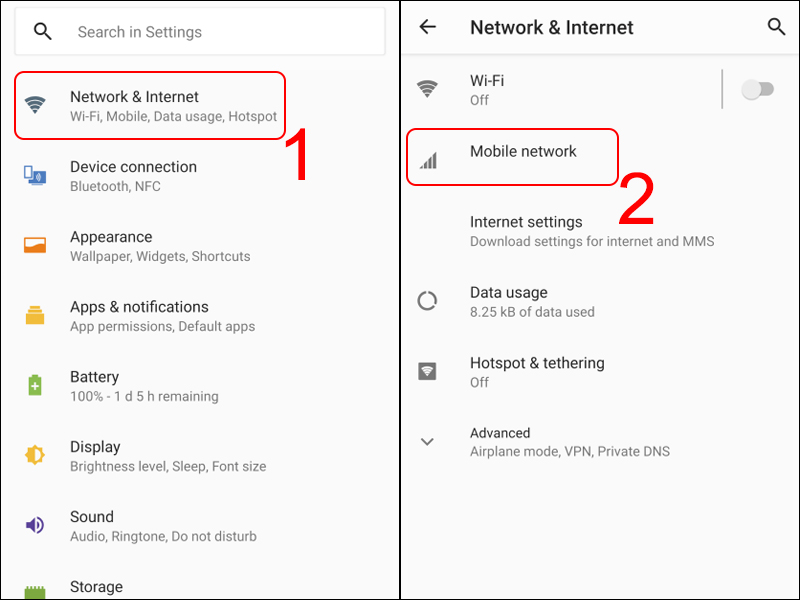The width and height of the screenshot is (800, 600).
Task: Tap the Hotspot & tethering icon
Action: 427,371
